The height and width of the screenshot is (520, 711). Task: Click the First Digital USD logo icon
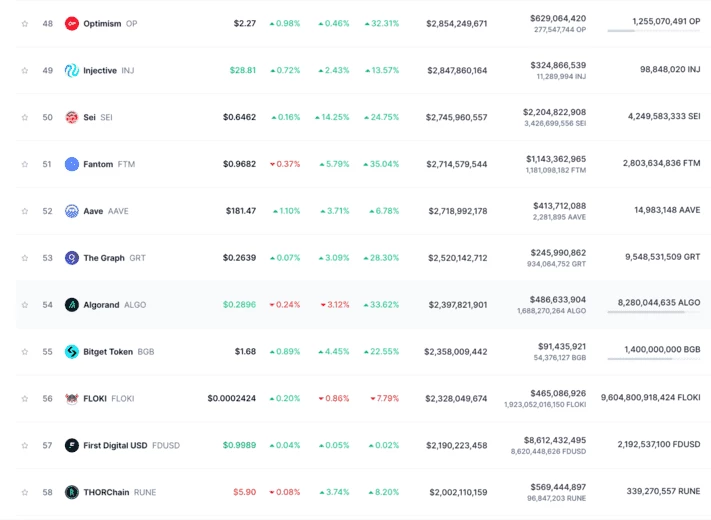[72, 446]
